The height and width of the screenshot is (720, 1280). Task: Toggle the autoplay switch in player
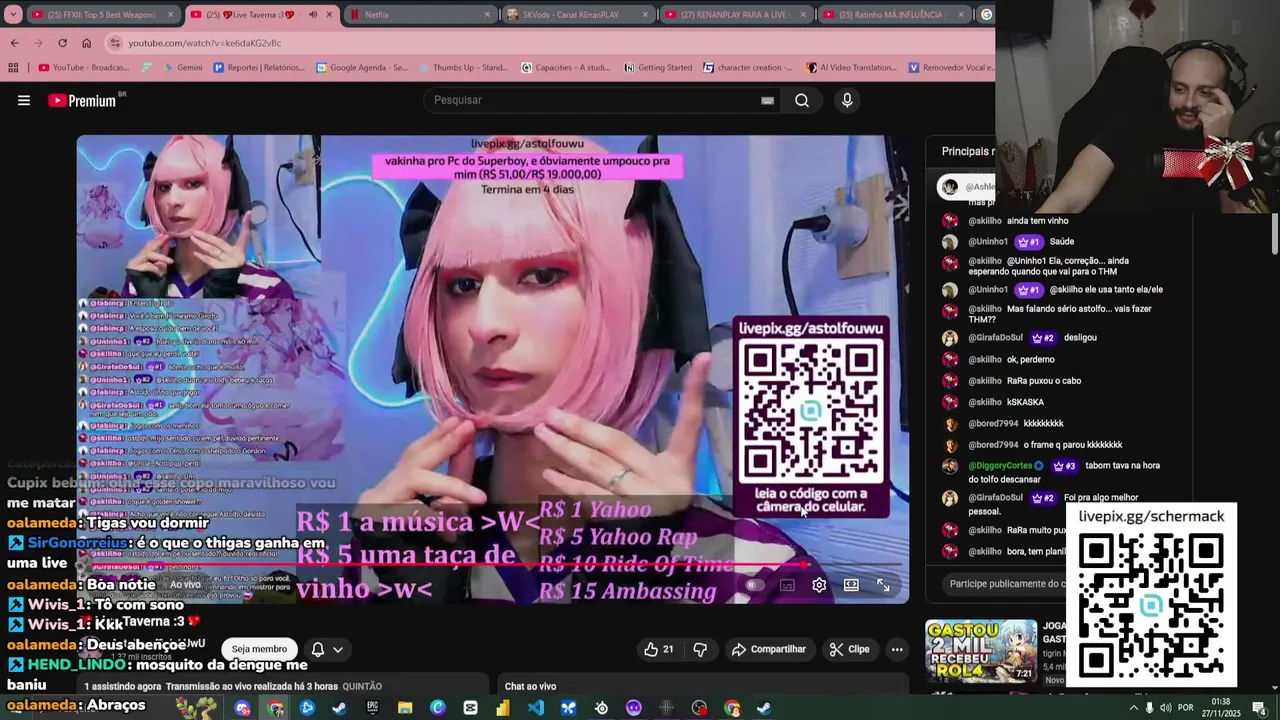(x=755, y=585)
